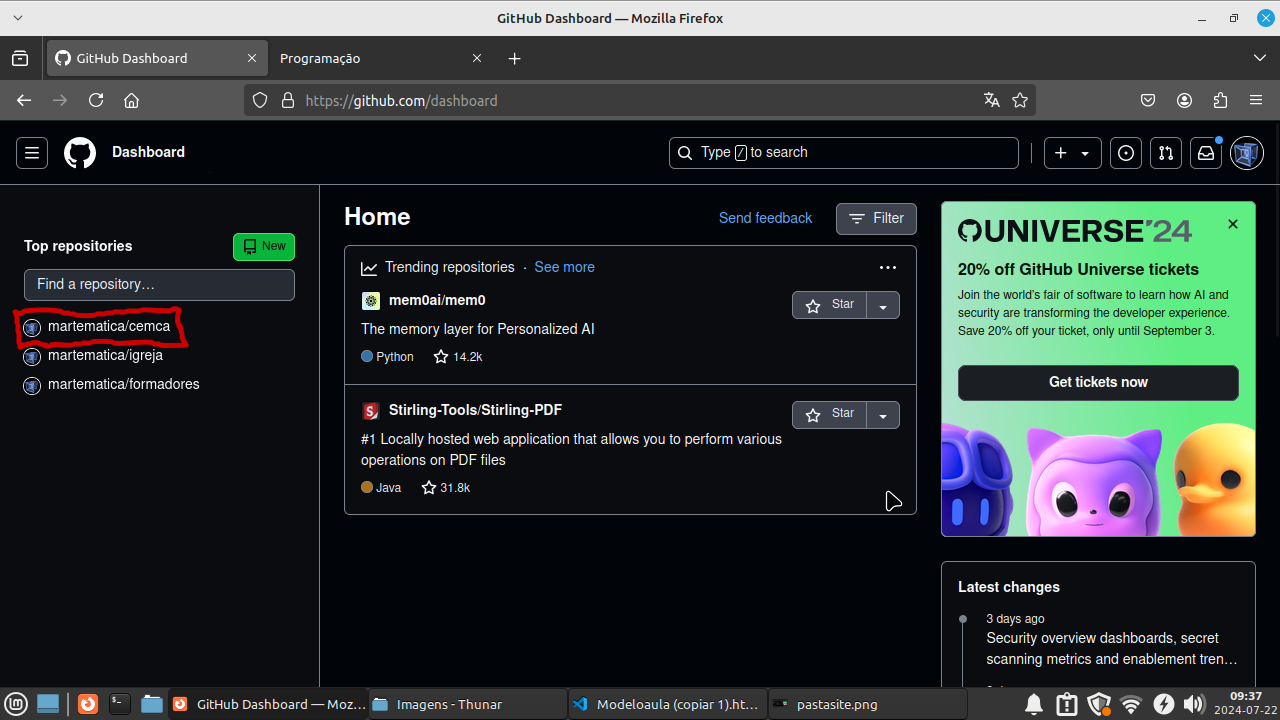Open martematica/cemca repository
This screenshot has width=1280, height=720.
(x=109, y=326)
